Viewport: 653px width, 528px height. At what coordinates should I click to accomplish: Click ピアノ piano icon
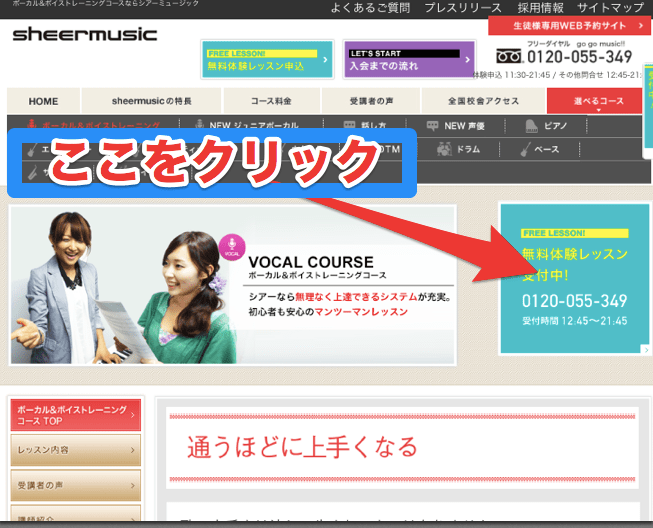tap(531, 126)
